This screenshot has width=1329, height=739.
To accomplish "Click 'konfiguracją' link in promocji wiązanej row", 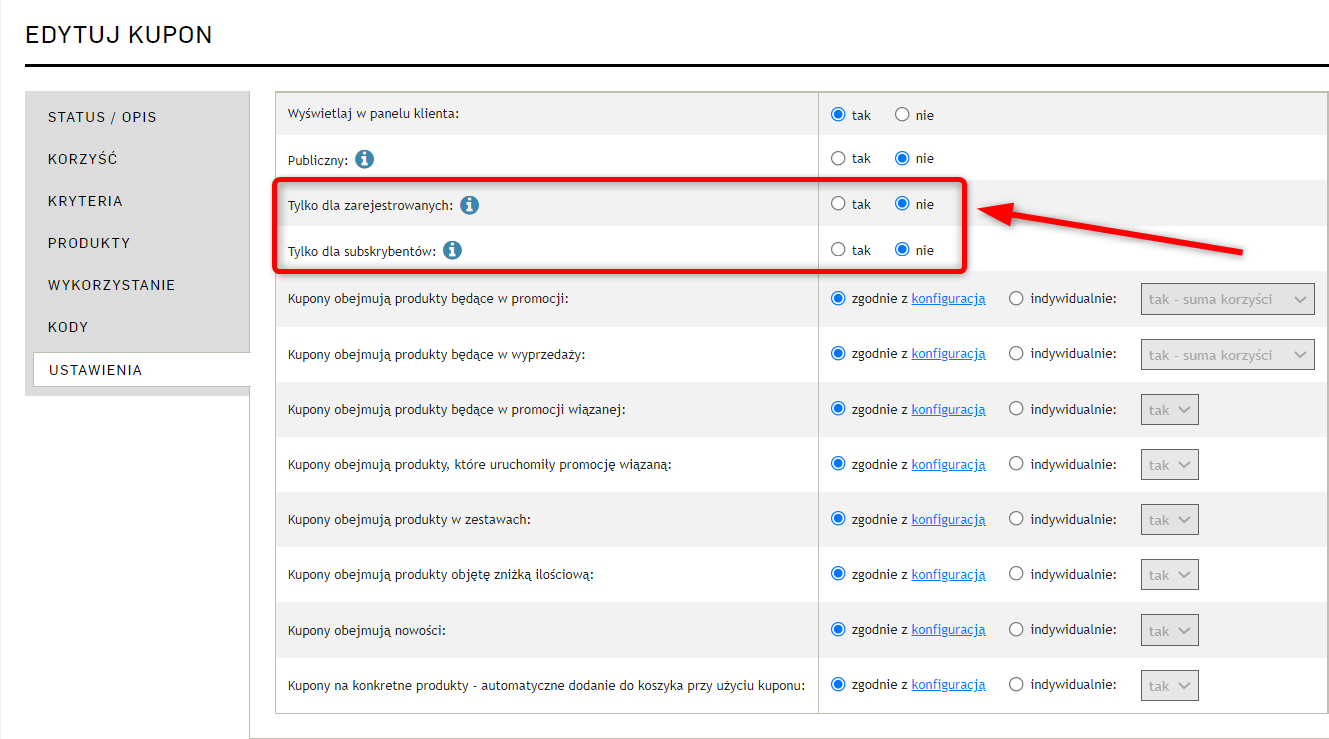I will coord(948,409).
